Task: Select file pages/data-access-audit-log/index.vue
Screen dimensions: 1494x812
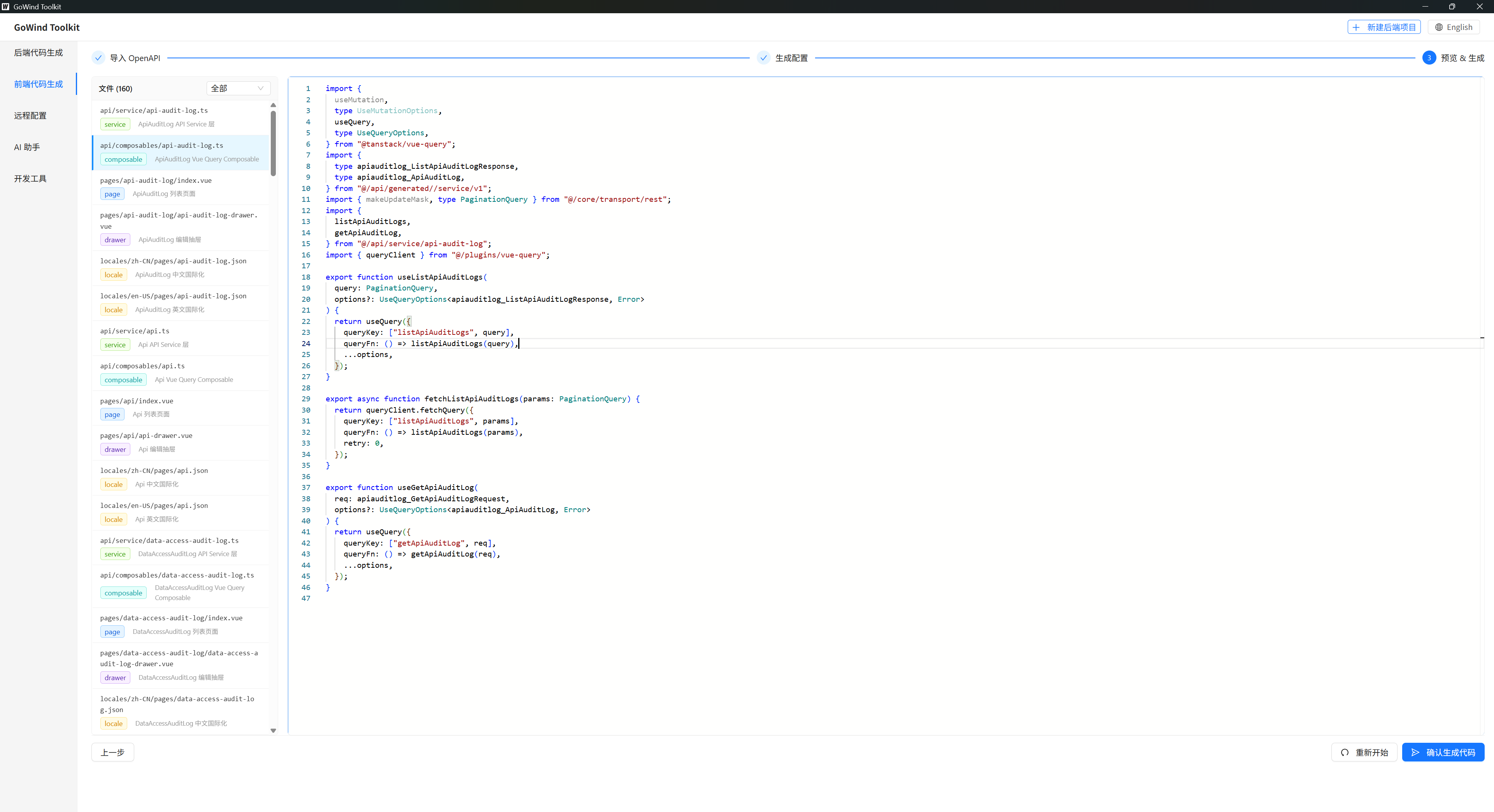Action: tap(181, 625)
